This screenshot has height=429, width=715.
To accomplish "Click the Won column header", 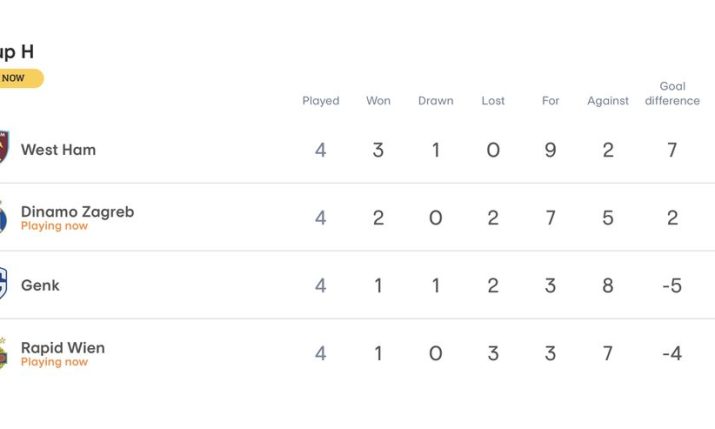I will (x=378, y=101).
